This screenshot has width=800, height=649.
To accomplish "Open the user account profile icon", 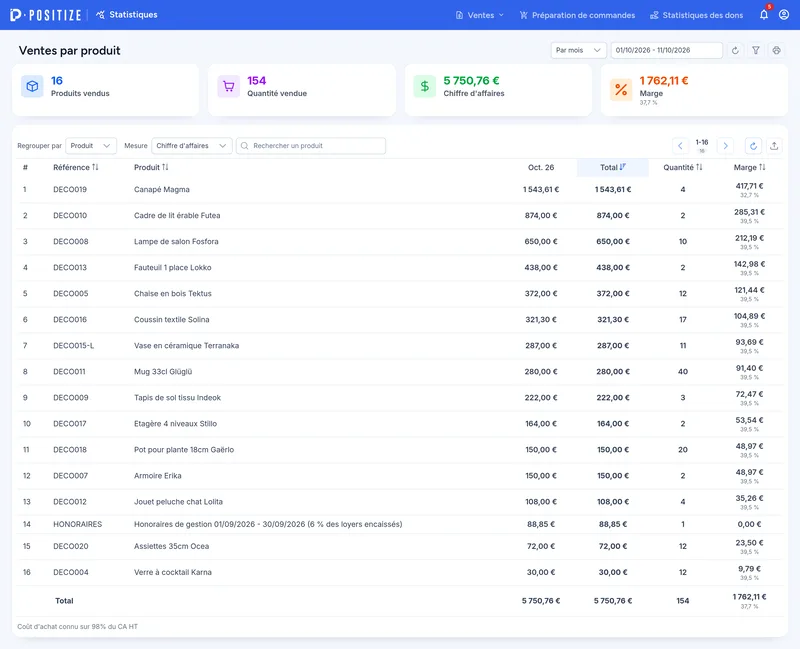I will pyautogui.click(x=784, y=15).
